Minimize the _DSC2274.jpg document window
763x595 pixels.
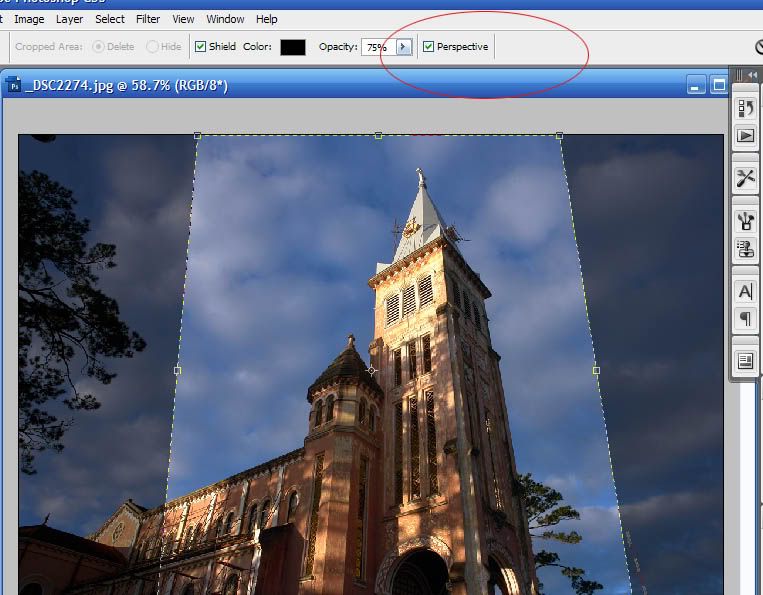click(695, 85)
